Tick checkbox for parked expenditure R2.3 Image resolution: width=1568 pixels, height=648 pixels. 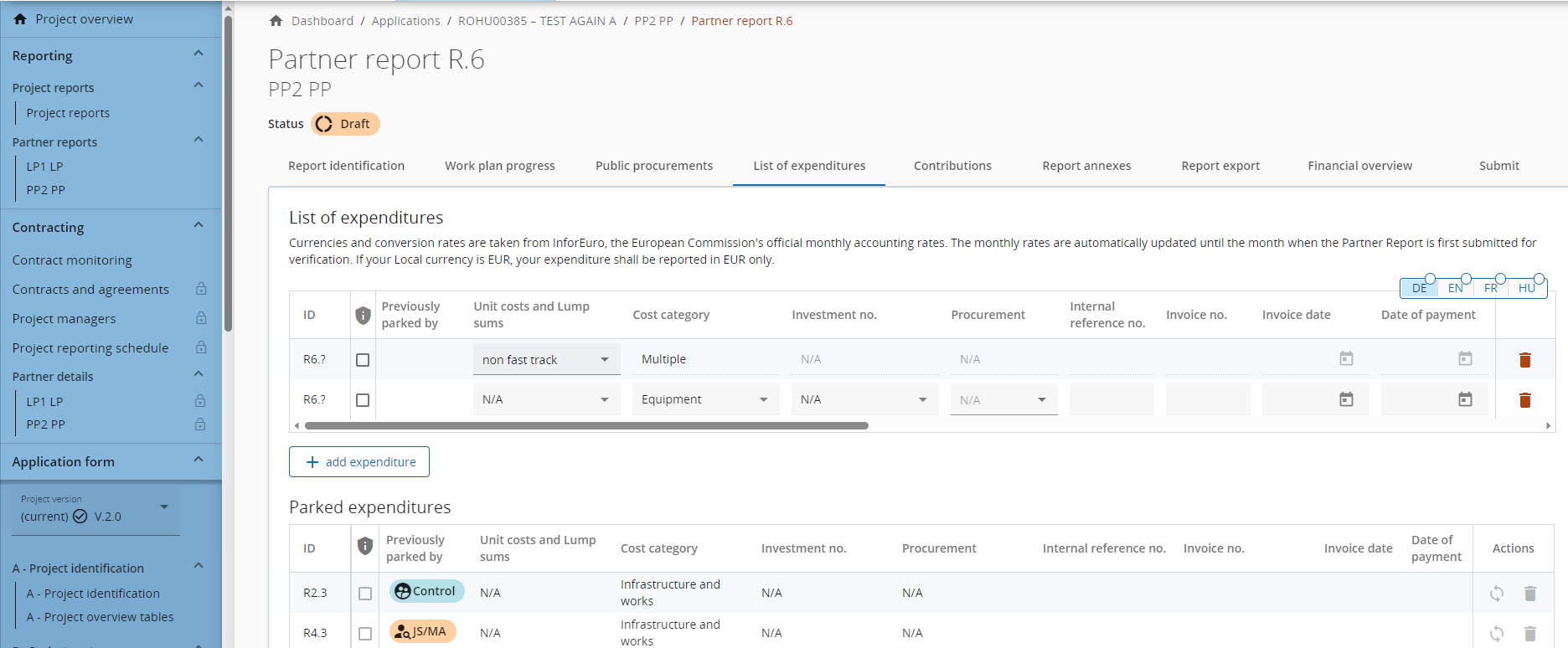pyautogui.click(x=365, y=594)
